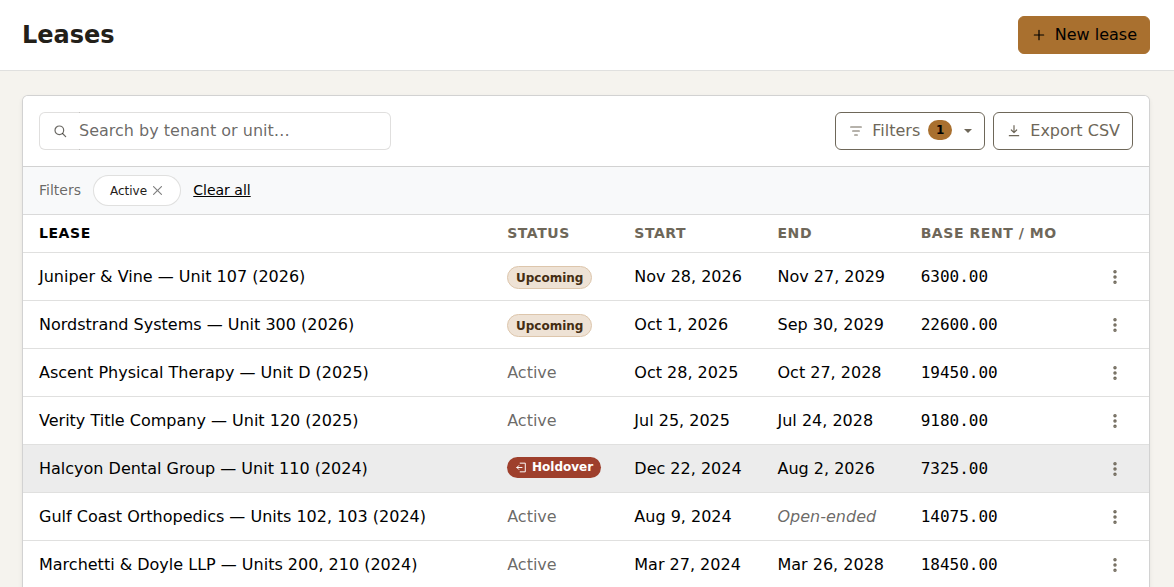Open Gulf Coast Orthopedics — Units 102, 103
1174x587 pixels.
(x=232, y=517)
